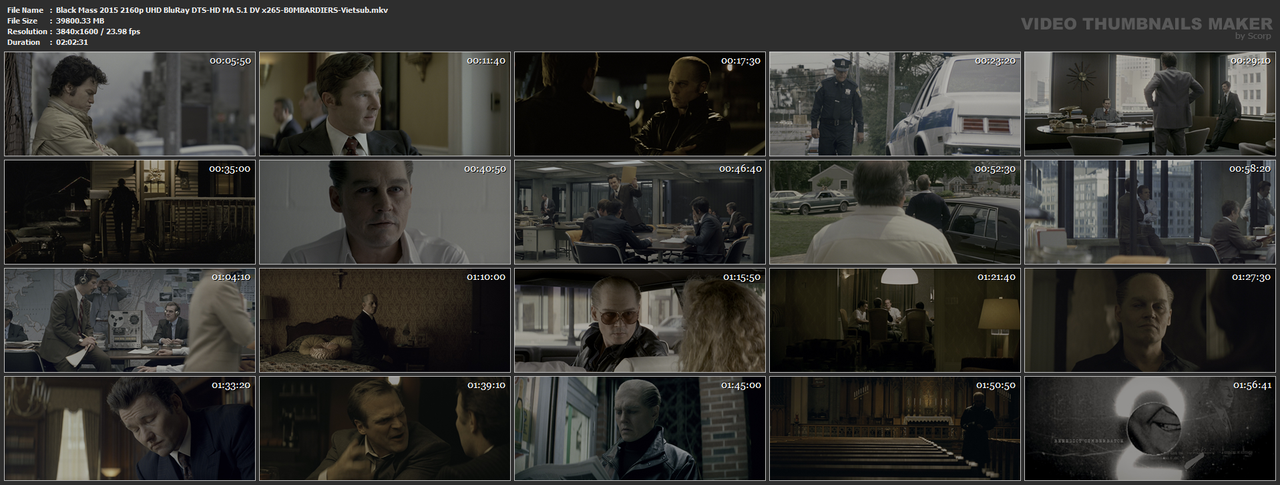This screenshot has width=1280, height=485.
Task: Select the dark portrait thumbnail at 01:27:30
Action: coord(1150,320)
